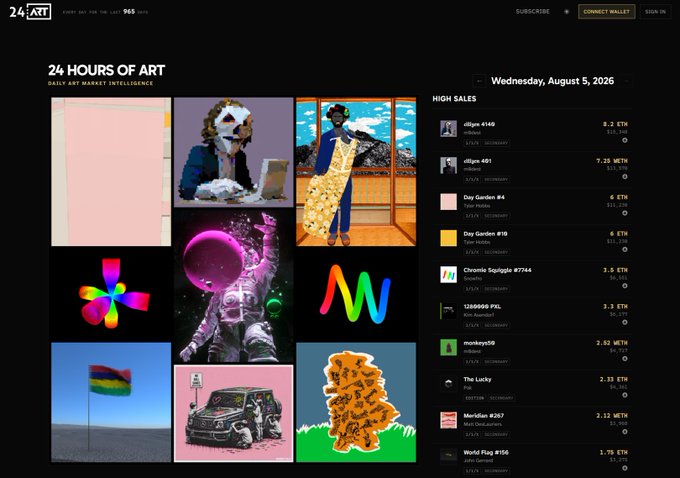Image resolution: width=680 pixels, height=478 pixels.
Task: Click the 2.52 WETH price value
Action: tap(612, 343)
